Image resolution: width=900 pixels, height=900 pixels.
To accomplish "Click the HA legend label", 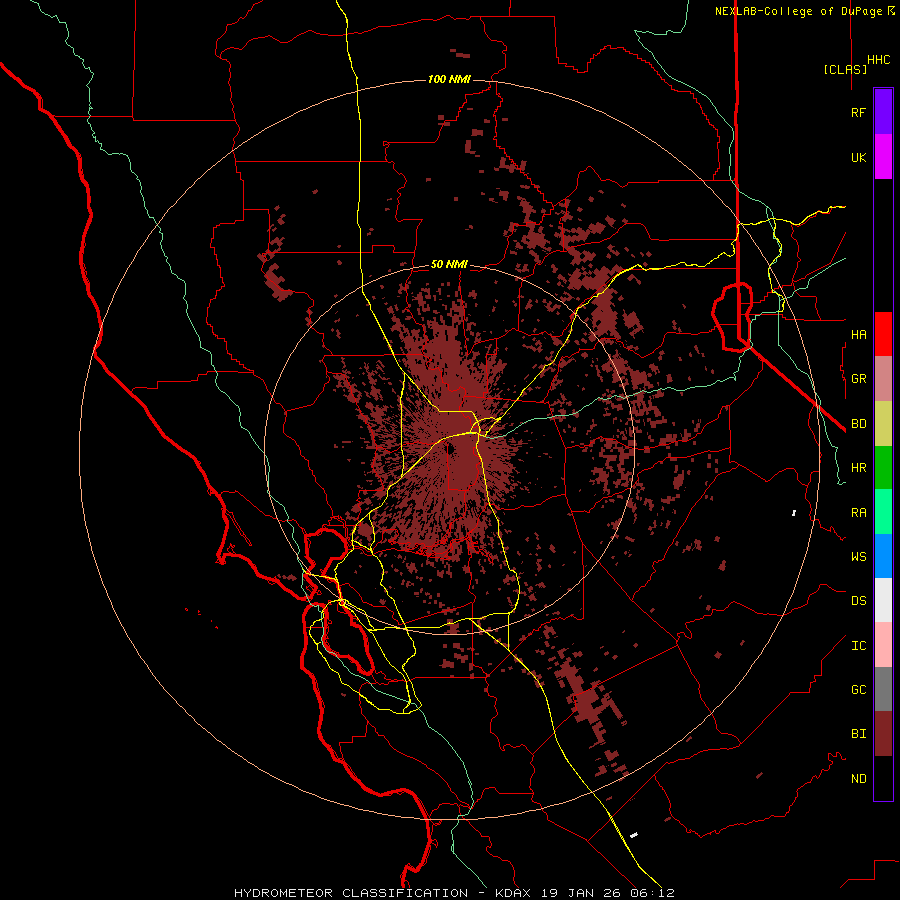I will click(x=858, y=334).
